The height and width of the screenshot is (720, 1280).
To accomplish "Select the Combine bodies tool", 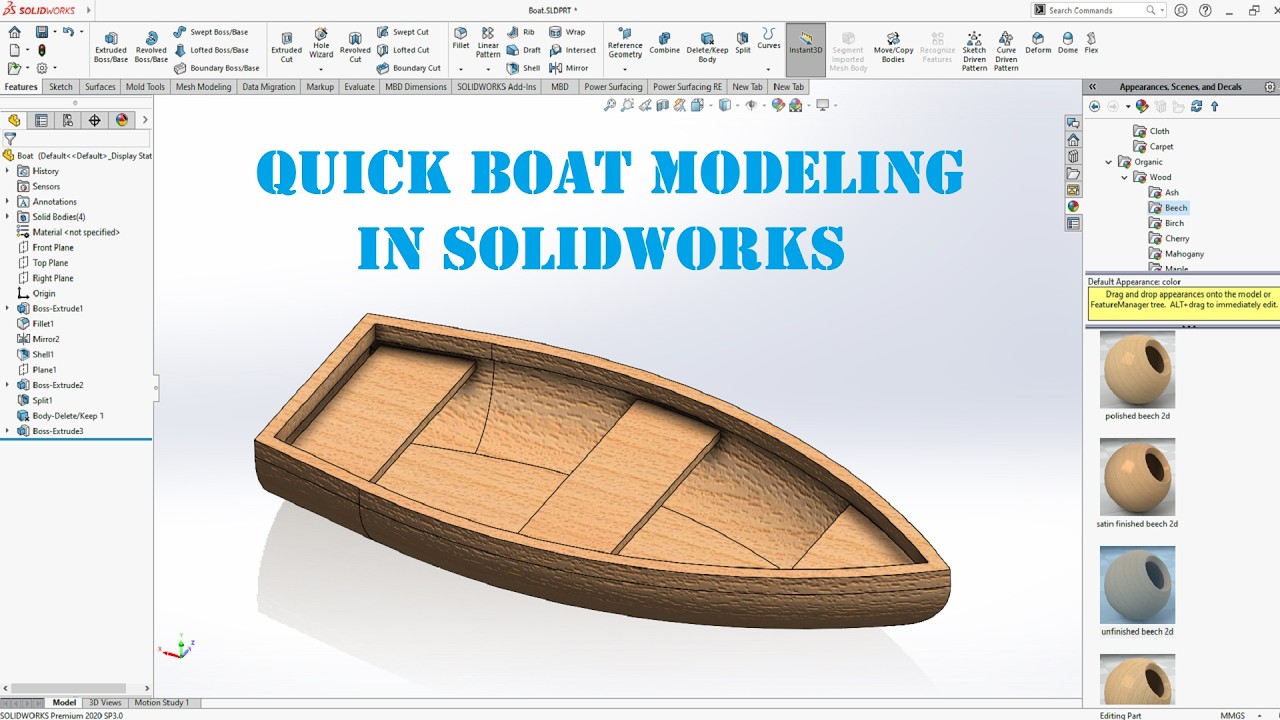I will 664,42.
